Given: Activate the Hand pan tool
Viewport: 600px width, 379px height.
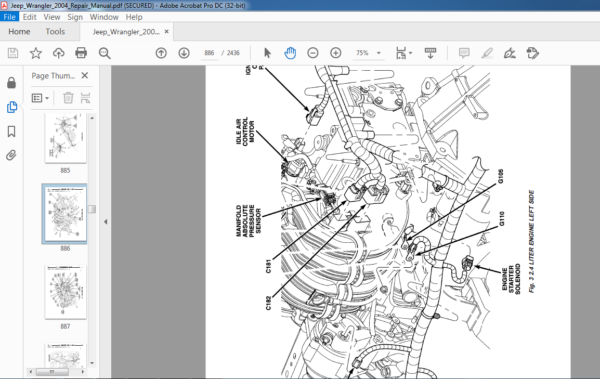Looking at the screenshot, I should click(290, 53).
